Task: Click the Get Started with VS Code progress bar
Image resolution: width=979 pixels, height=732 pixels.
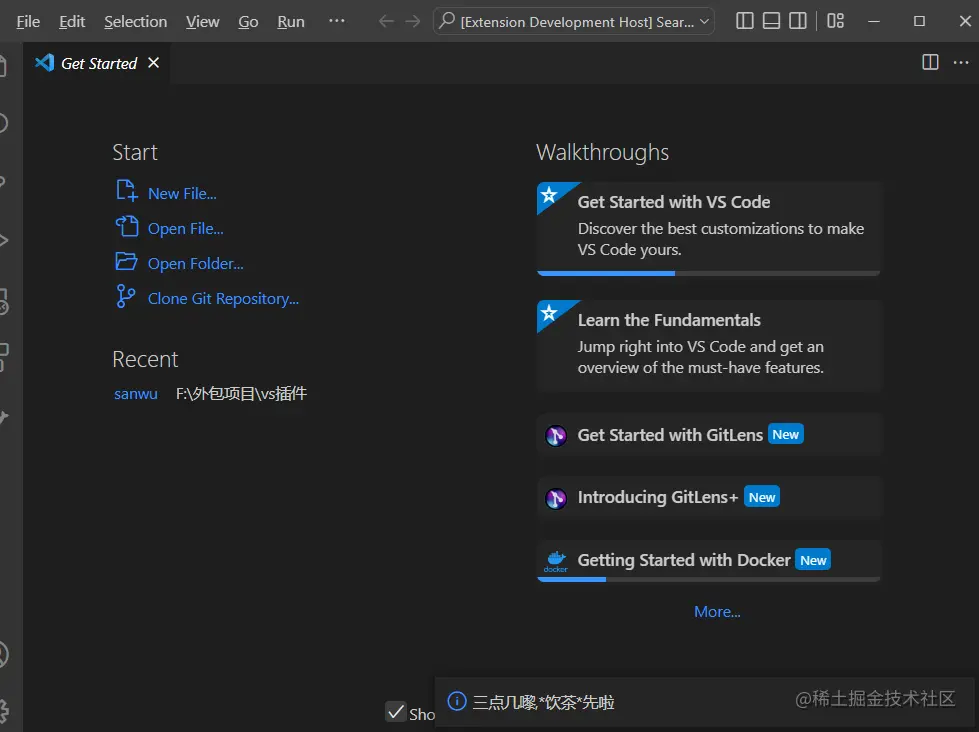Action: pyautogui.click(x=708, y=273)
